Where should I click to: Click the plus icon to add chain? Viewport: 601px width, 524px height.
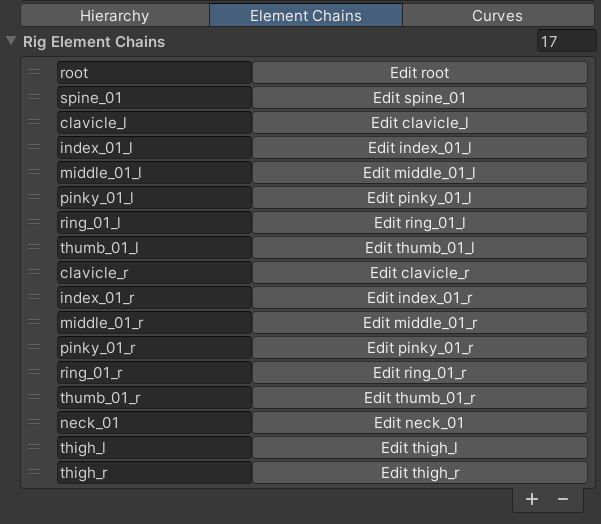tap(532, 499)
